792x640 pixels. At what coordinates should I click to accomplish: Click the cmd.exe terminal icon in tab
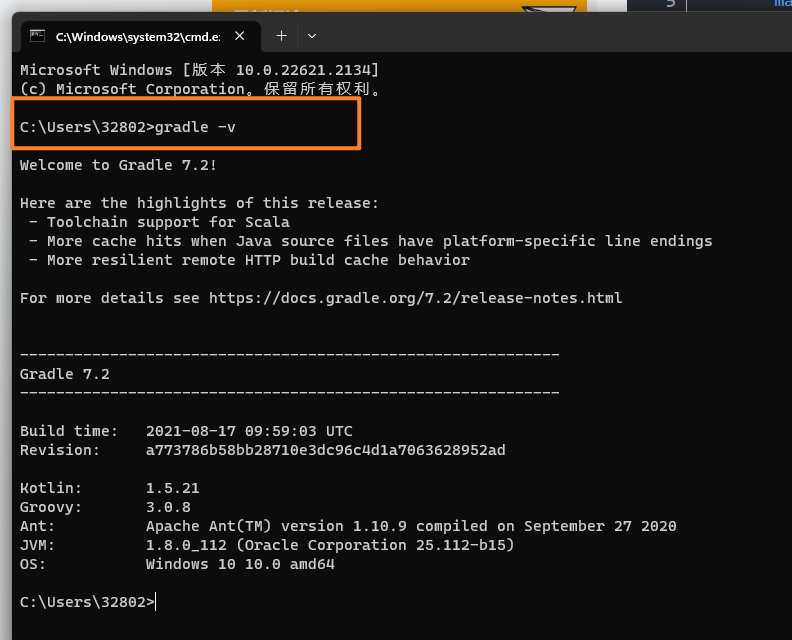[x=38, y=36]
